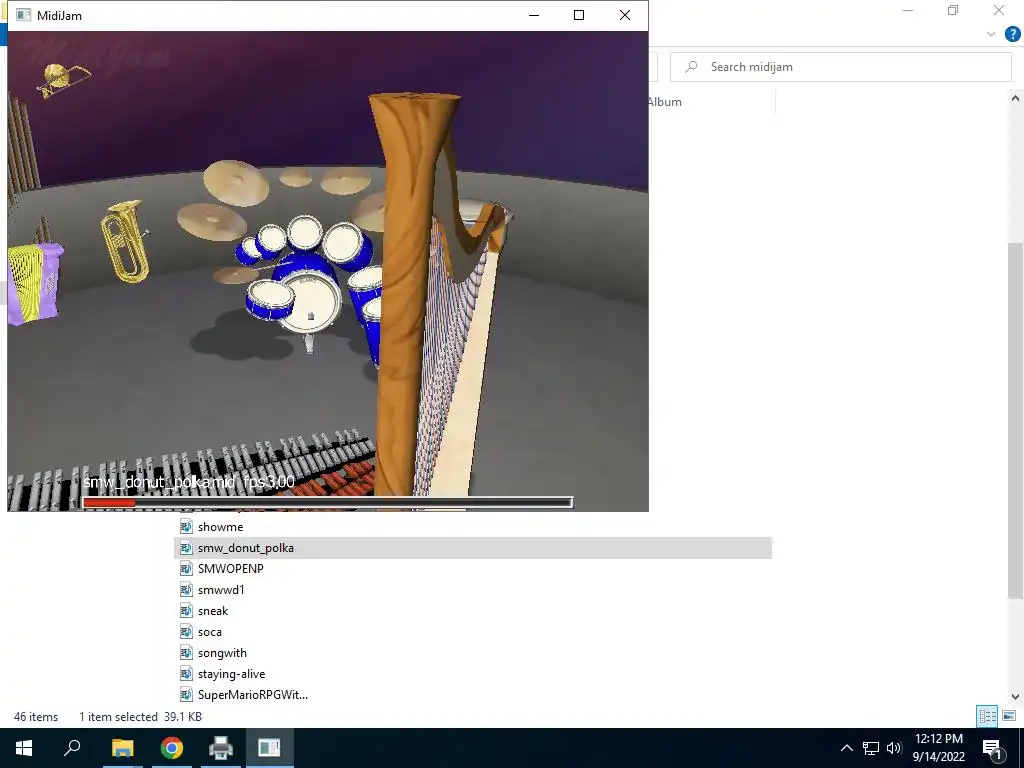1024x768 pixels.
Task: Close the MidiJam window
Action: [625, 15]
